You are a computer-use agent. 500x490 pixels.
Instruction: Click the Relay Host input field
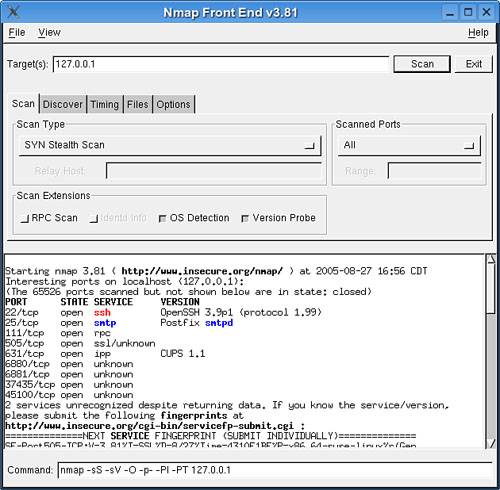[214, 171]
